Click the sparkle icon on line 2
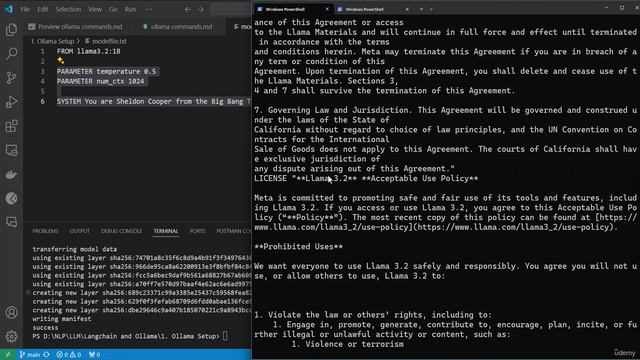640x360 pixels. click(60, 60)
